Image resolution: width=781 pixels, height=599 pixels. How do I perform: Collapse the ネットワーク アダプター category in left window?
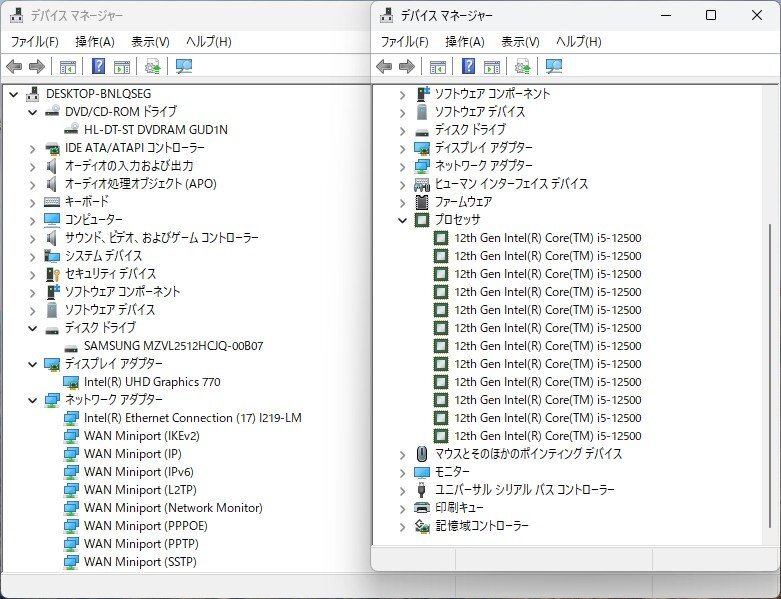point(33,400)
